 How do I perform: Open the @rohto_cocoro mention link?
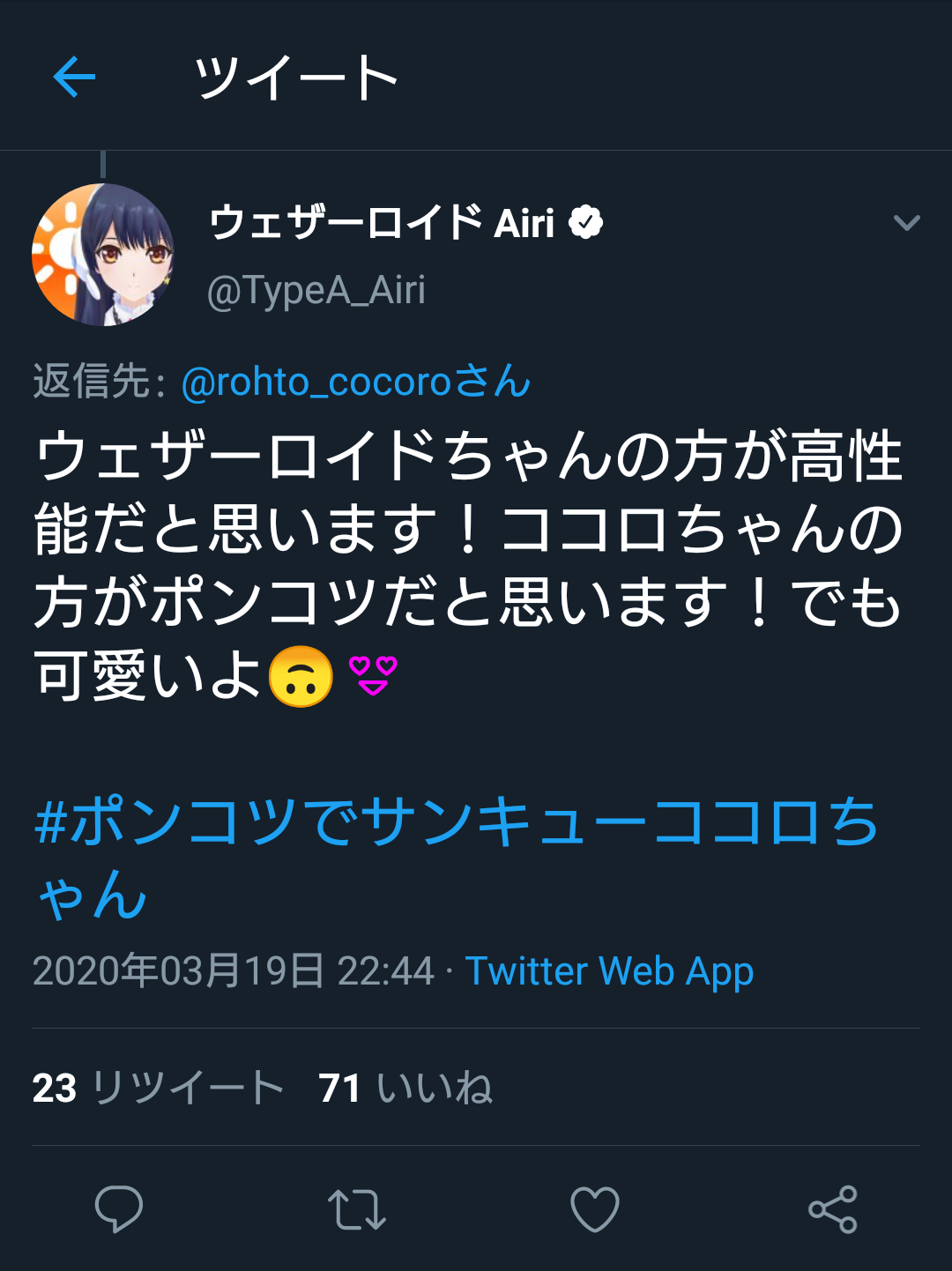coord(355,382)
